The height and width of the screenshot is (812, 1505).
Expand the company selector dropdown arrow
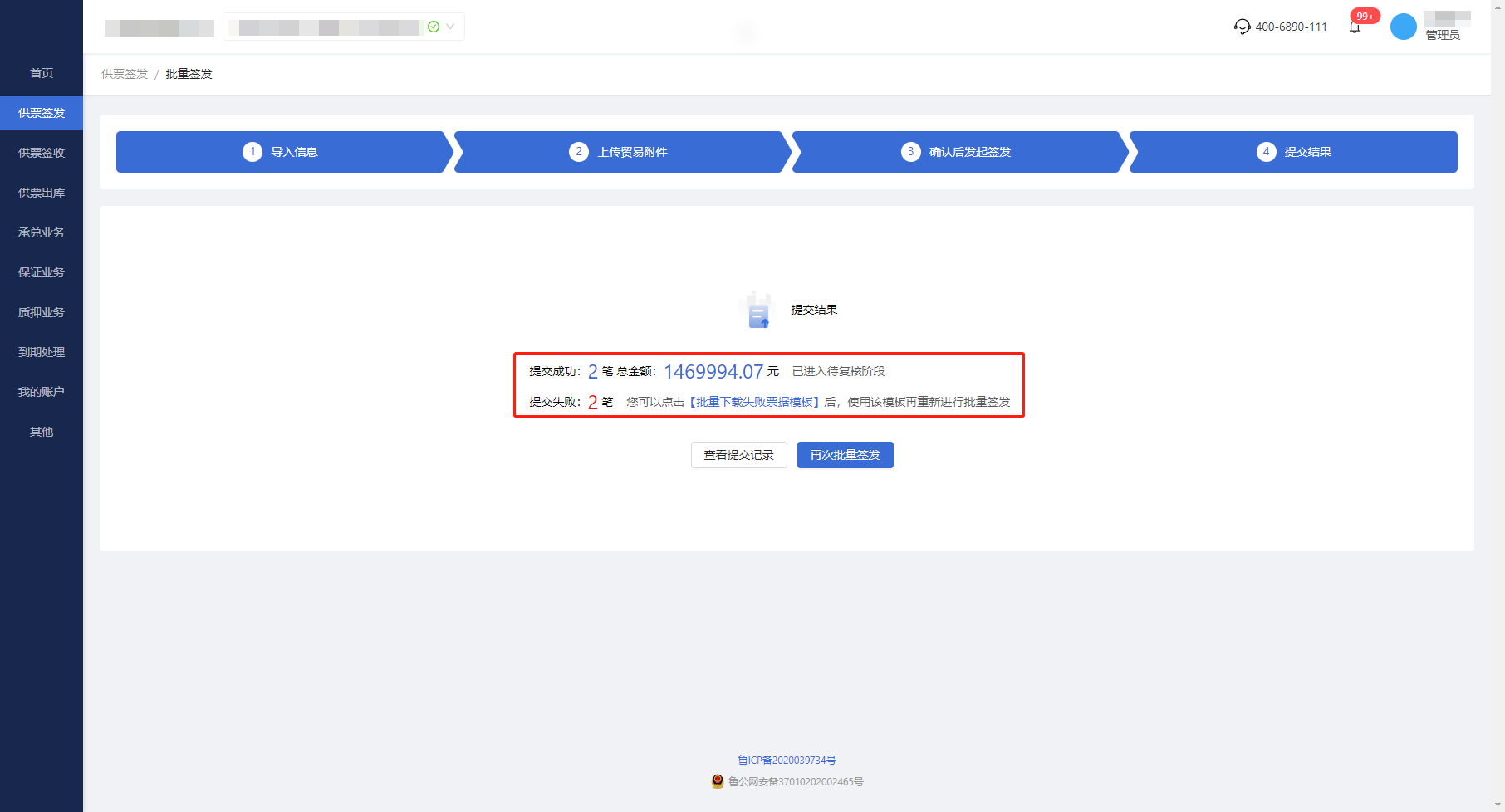pos(450,27)
